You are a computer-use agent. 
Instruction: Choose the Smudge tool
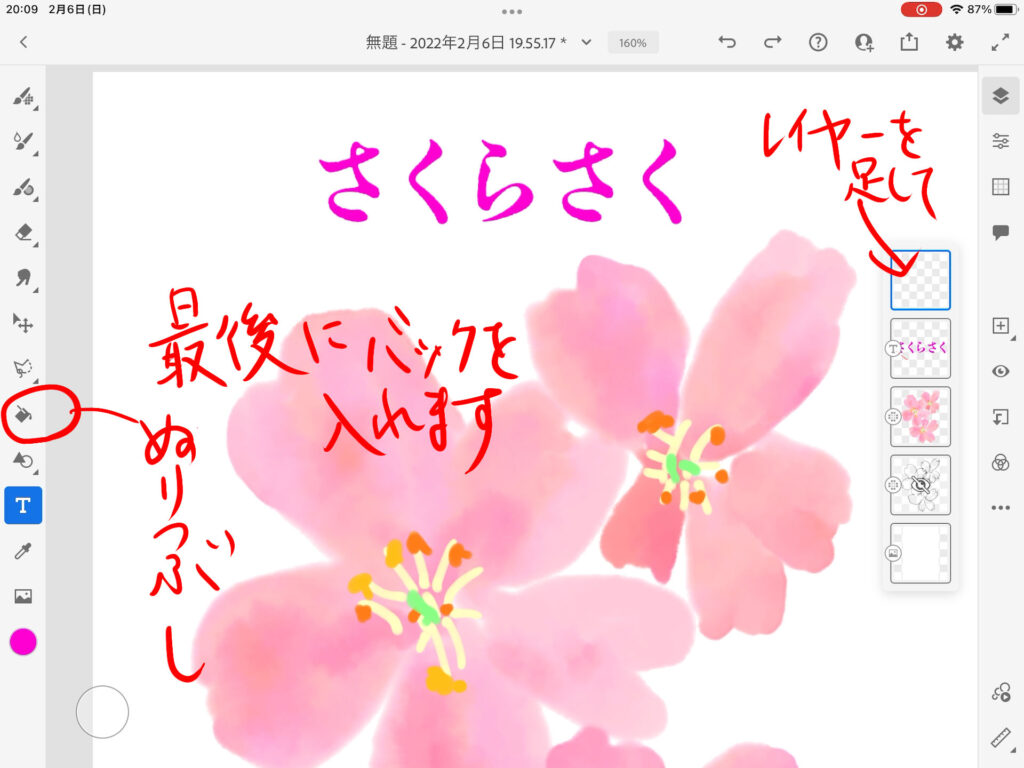pos(23,278)
